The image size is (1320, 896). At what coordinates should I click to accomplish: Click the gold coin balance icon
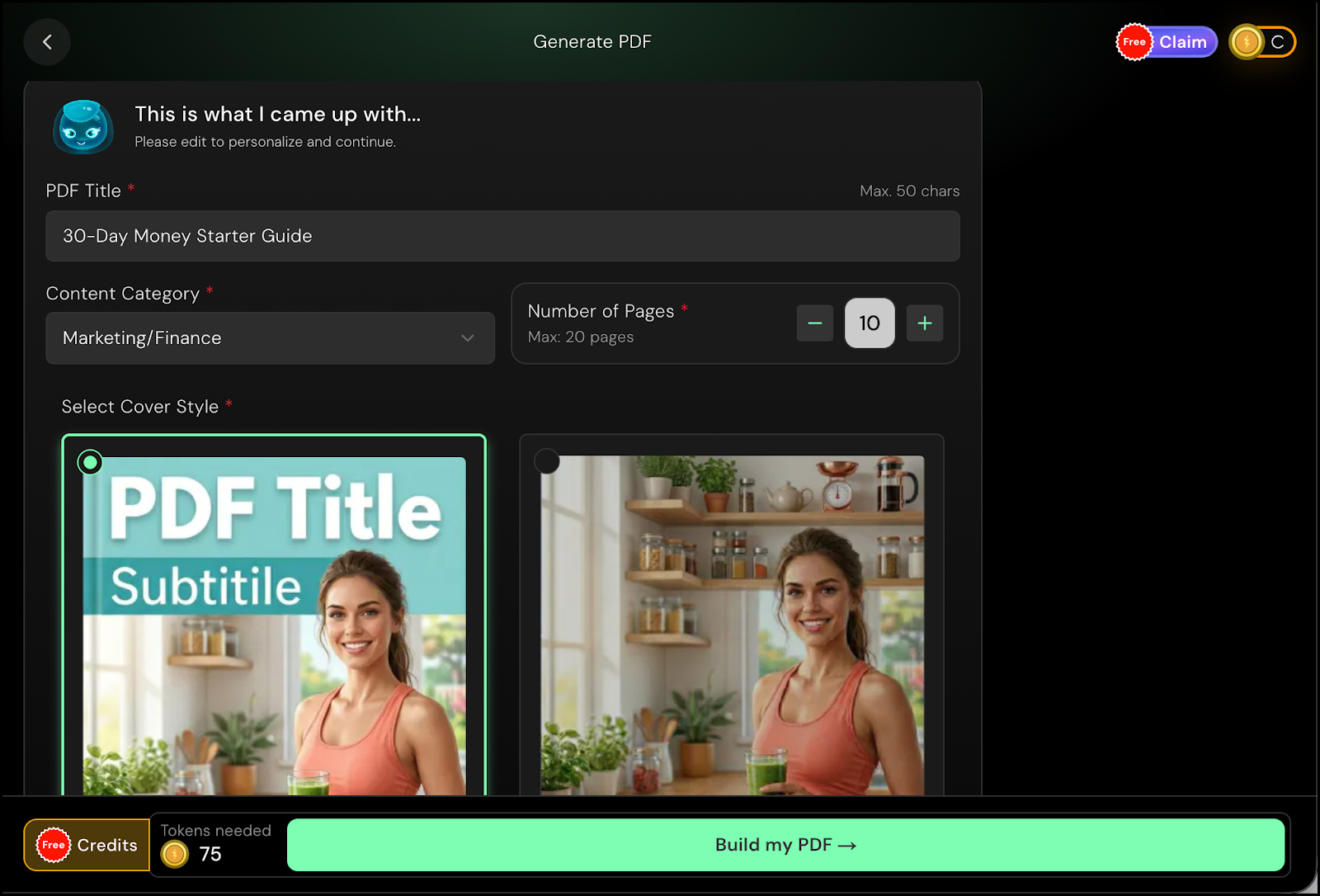point(1246,42)
